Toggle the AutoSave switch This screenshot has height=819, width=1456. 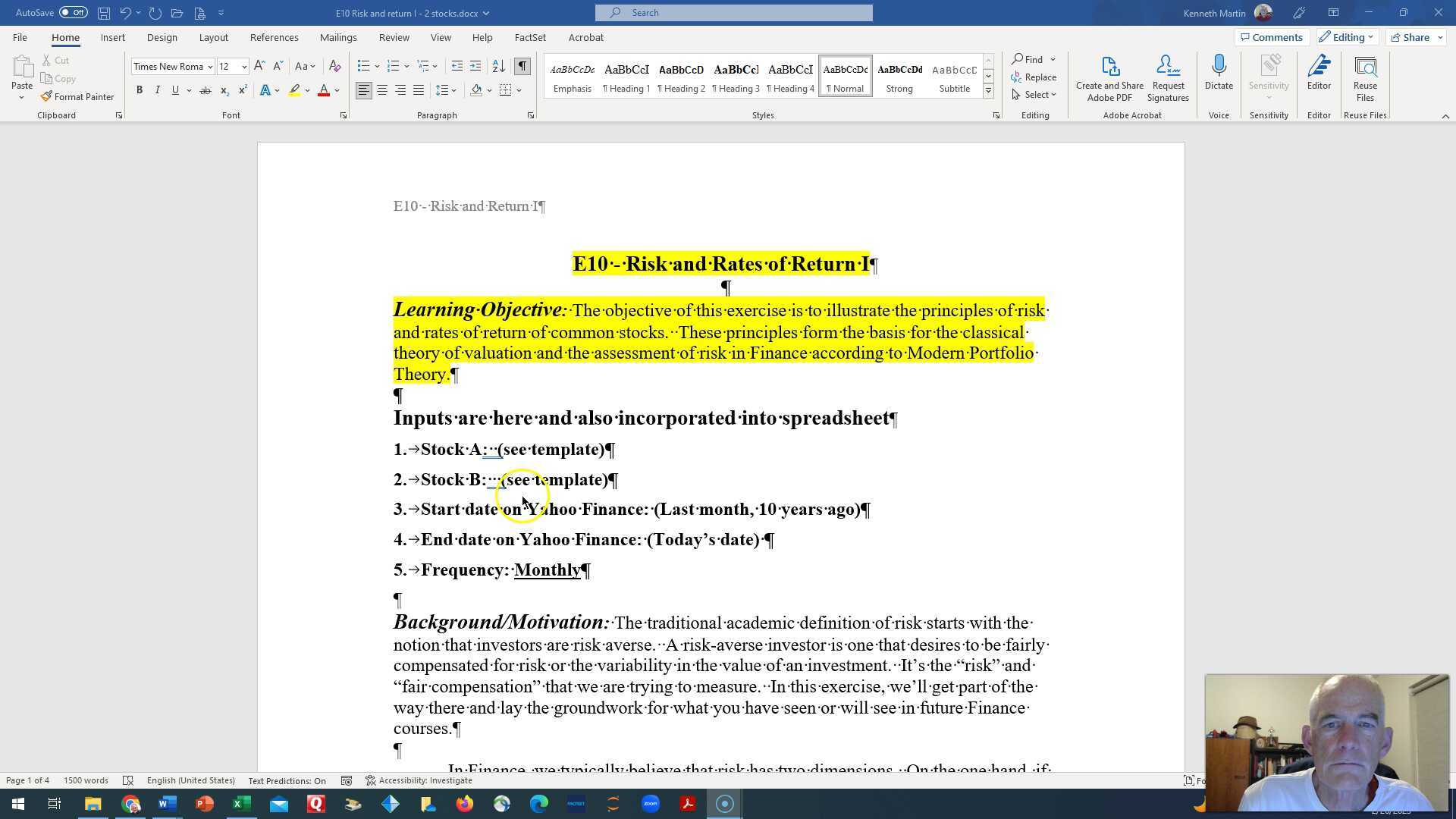pos(73,13)
